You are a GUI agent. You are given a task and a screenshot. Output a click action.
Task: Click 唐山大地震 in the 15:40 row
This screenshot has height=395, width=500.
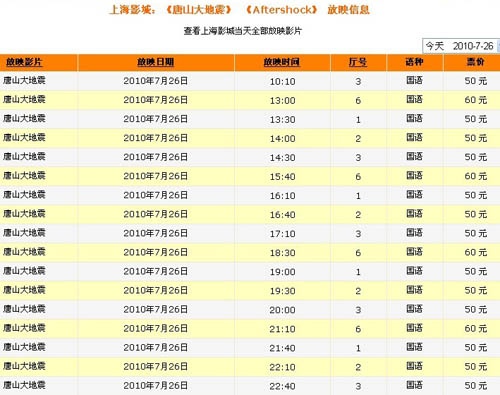[x=24, y=176]
